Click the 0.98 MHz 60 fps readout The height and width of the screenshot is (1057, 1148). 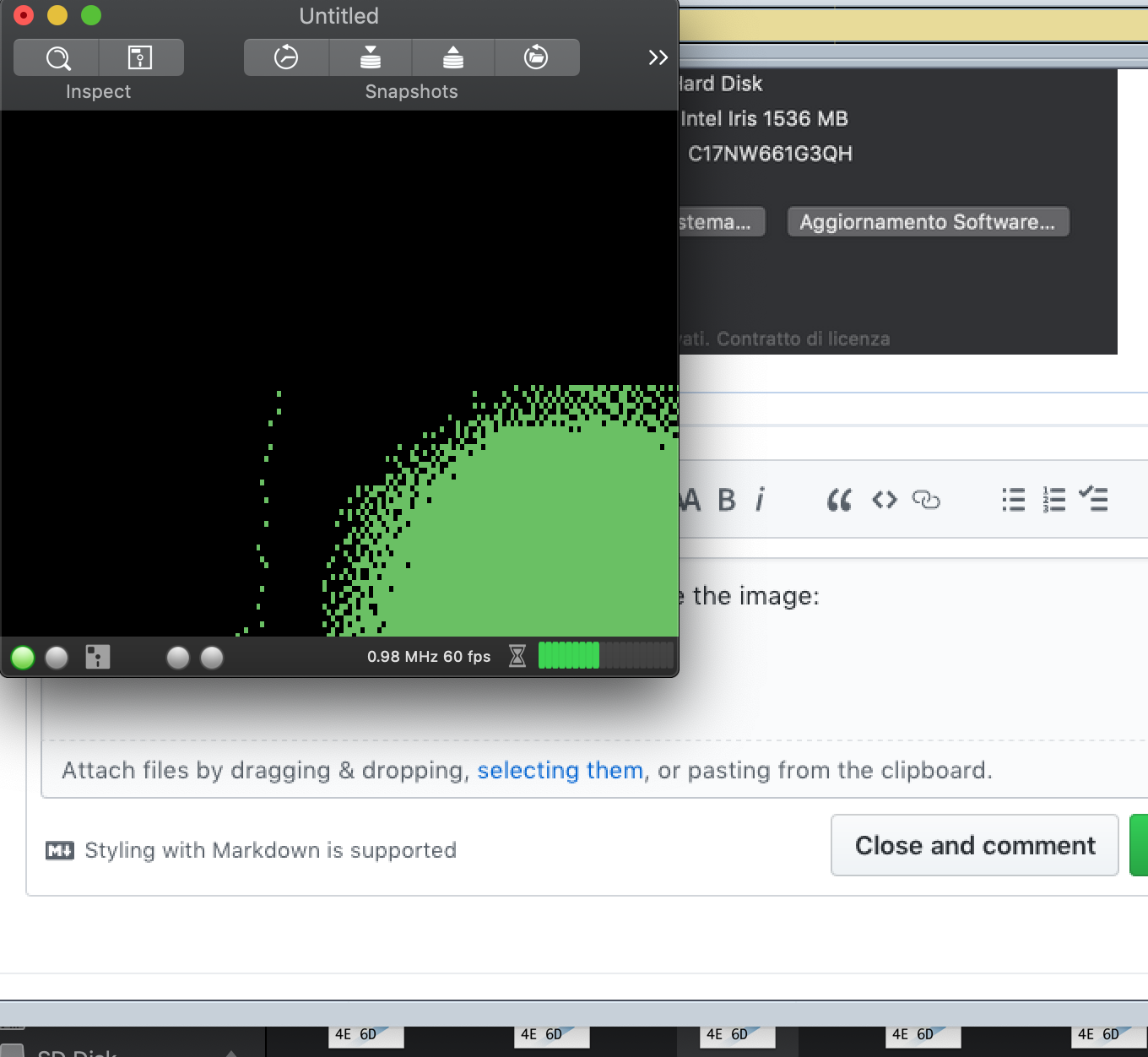click(429, 656)
